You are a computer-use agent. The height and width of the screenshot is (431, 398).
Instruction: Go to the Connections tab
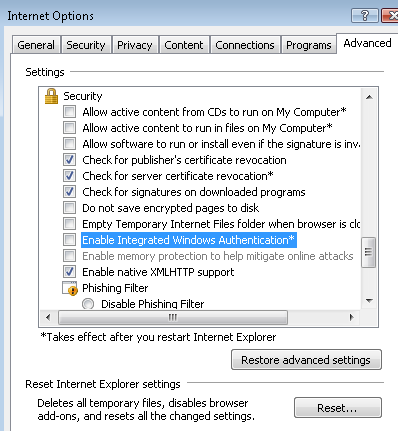tap(245, 45)
